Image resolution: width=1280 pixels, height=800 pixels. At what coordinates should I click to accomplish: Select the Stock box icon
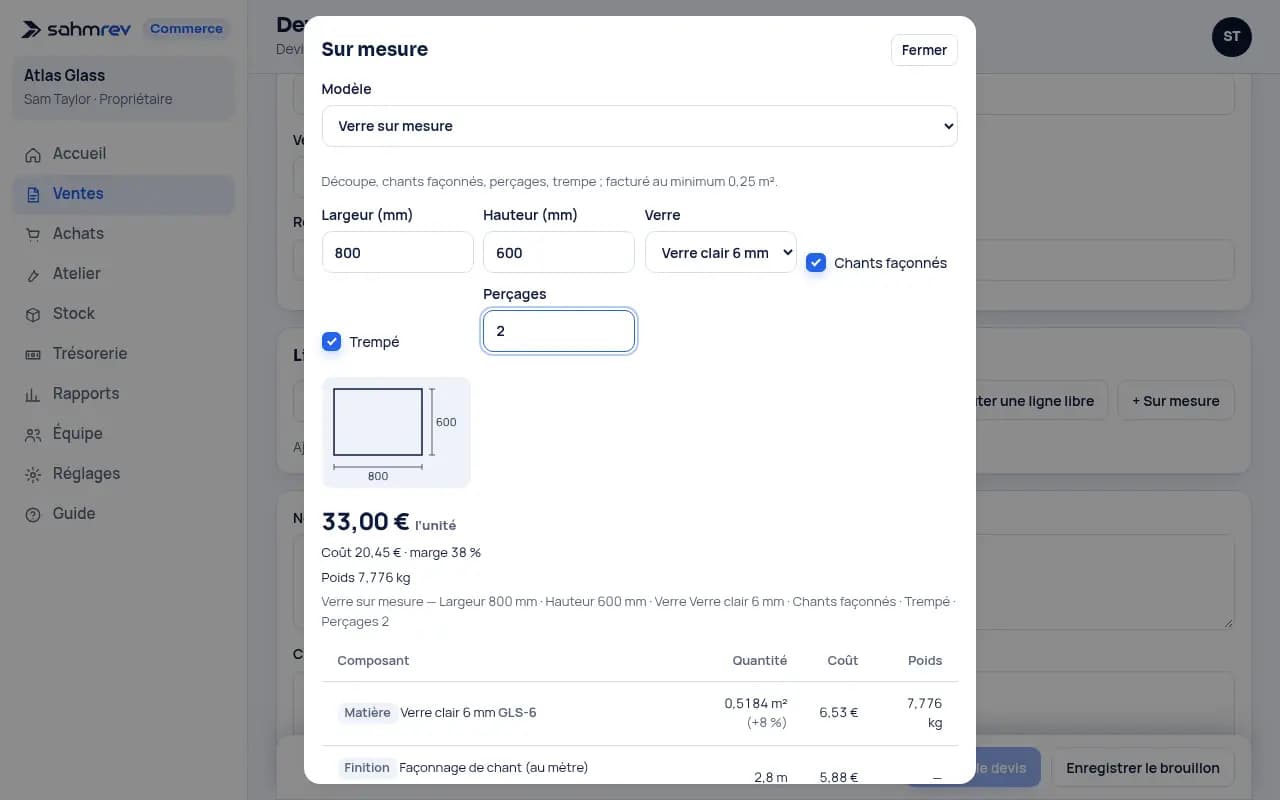pos(33,314)
